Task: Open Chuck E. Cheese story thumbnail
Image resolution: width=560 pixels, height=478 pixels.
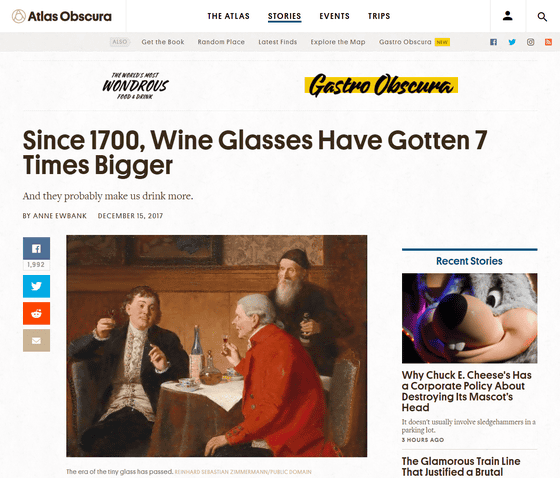Action: 469,318
